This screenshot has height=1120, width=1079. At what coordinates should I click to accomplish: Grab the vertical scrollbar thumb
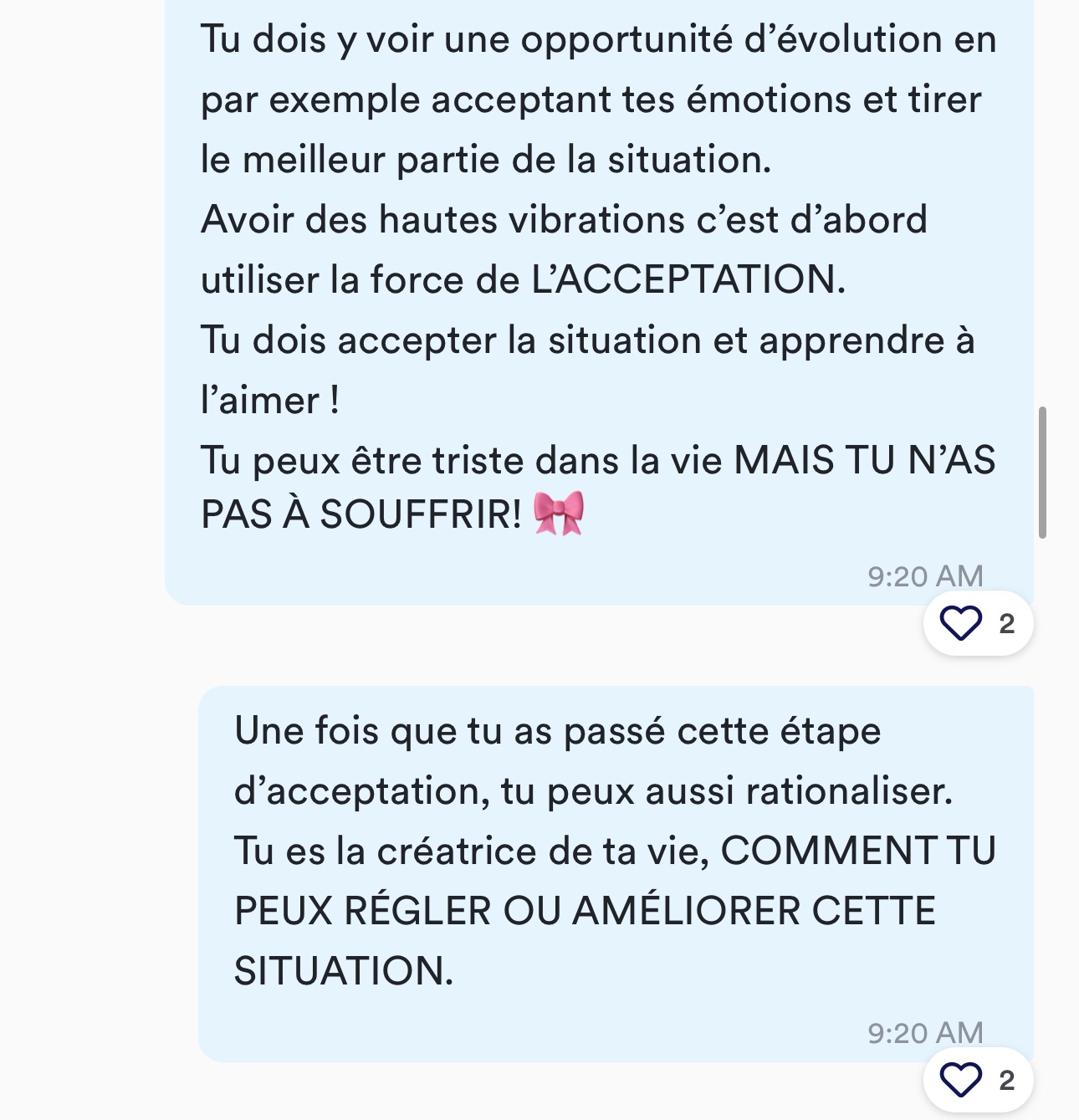1042,473
